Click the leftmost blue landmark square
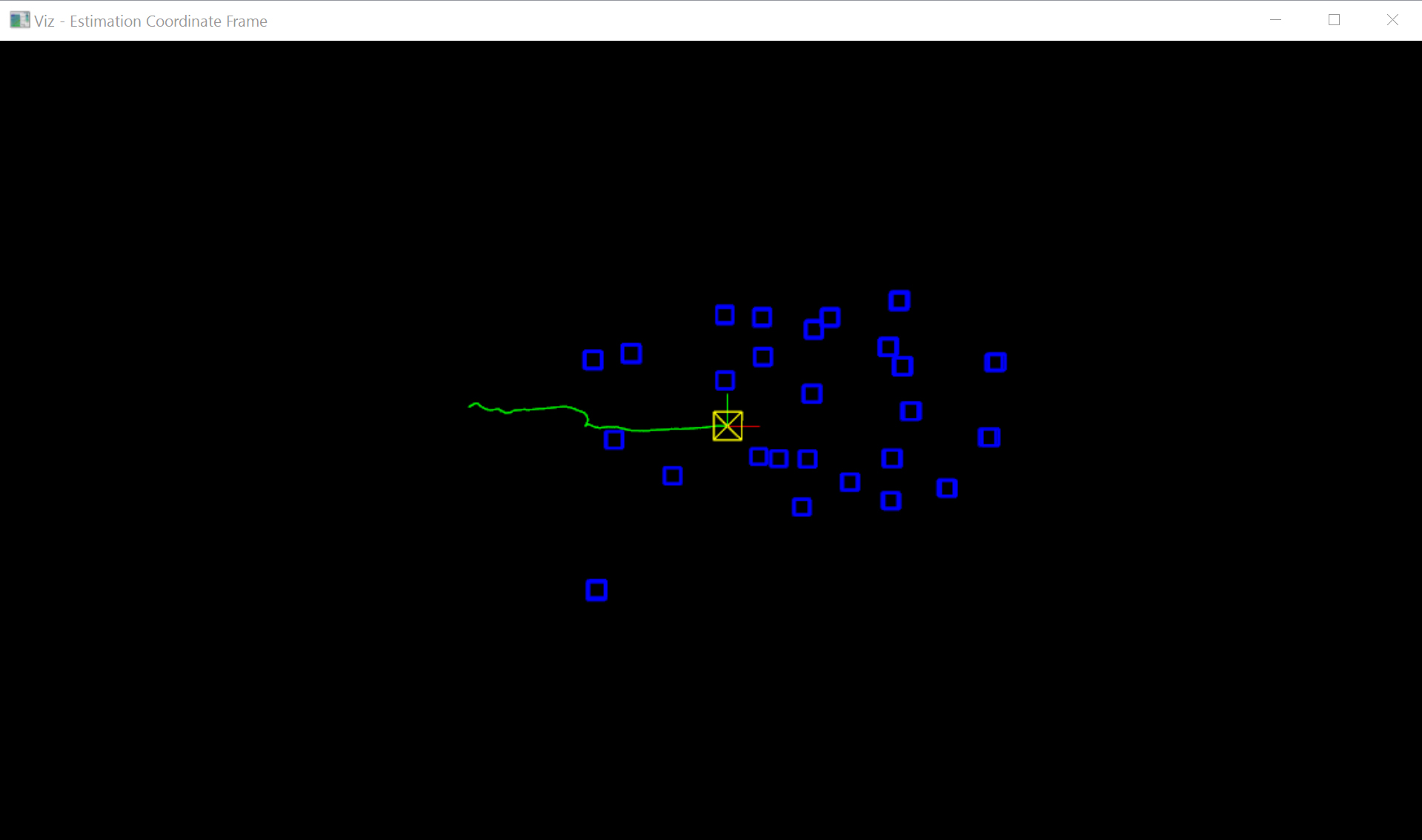 pyautogui.click(x=593, y=359)
